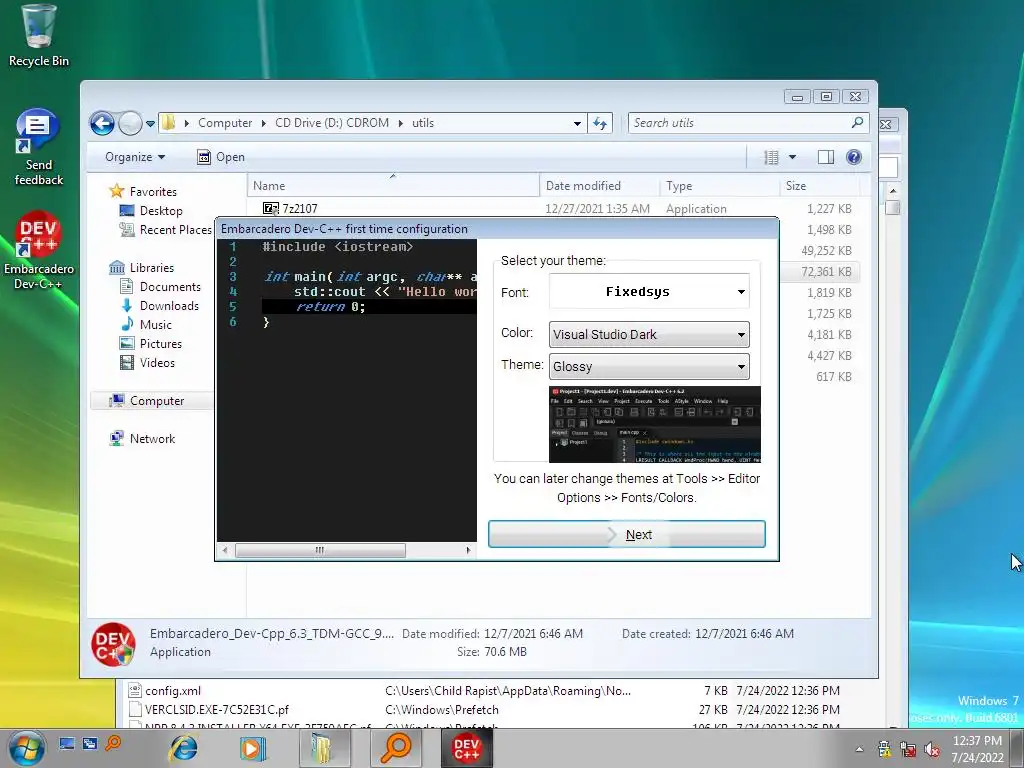Click Switch between windows quick launch icon
The width and height of the screenshot is (1024, 768).
(89, 743)
